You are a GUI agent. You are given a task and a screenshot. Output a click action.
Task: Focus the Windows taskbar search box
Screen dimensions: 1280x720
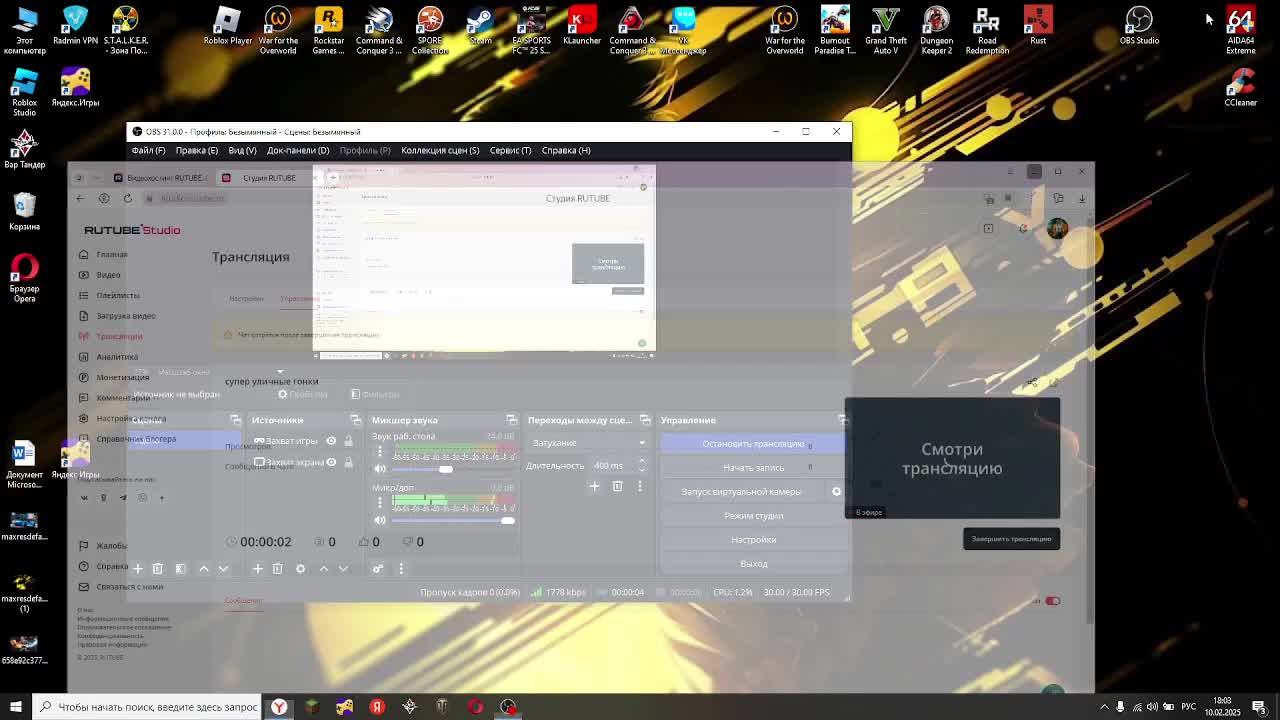(x=147, y=707)
